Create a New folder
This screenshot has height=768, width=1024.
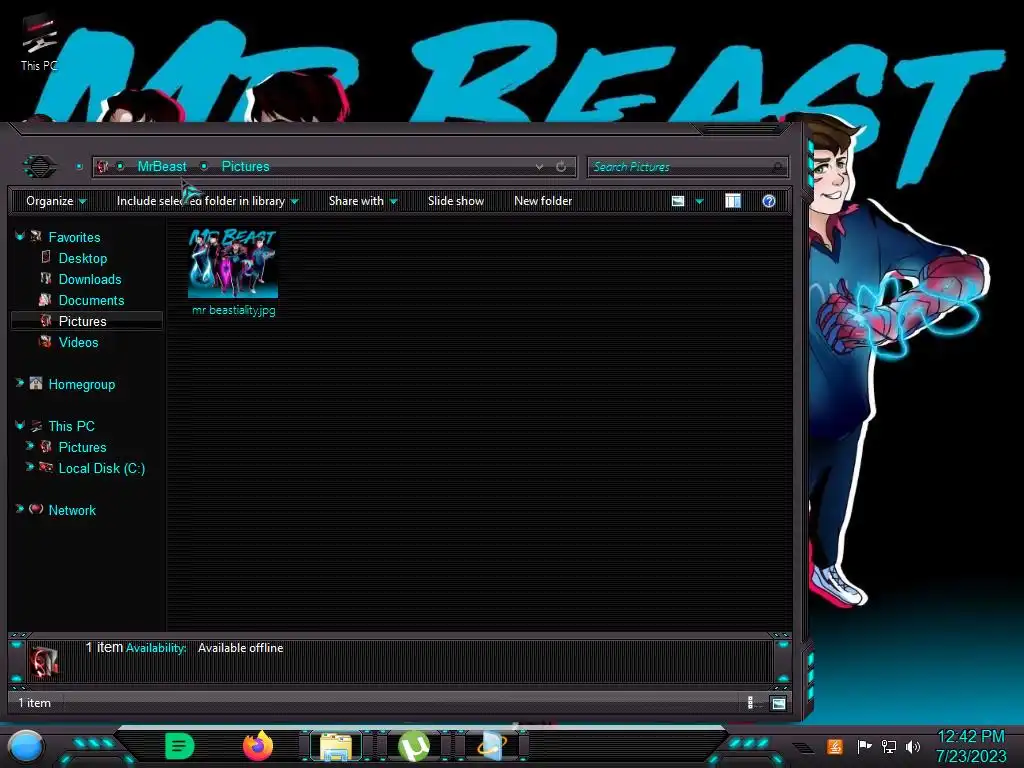coord(543,201)
